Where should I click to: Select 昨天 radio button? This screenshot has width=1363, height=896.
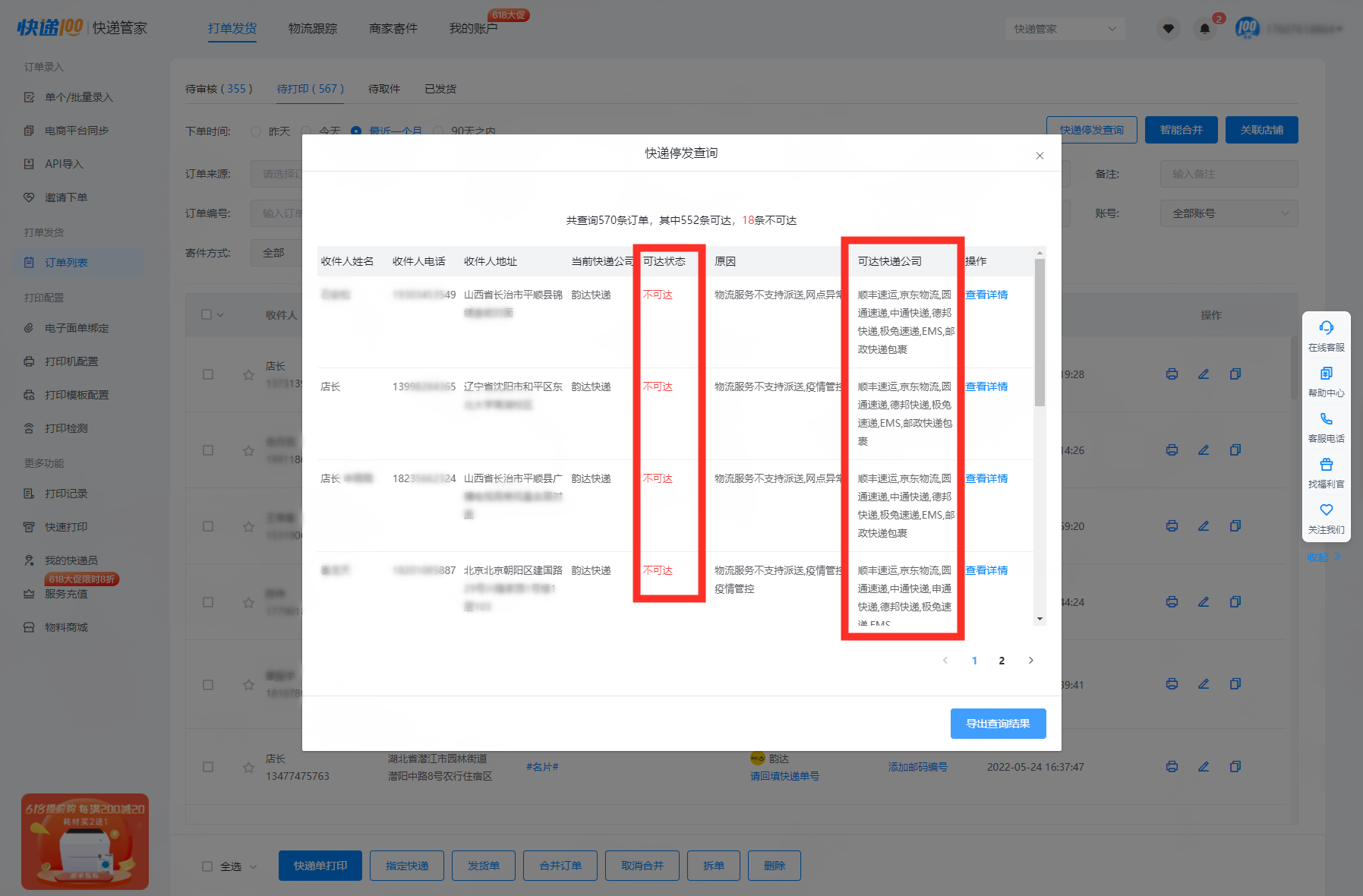256,131
